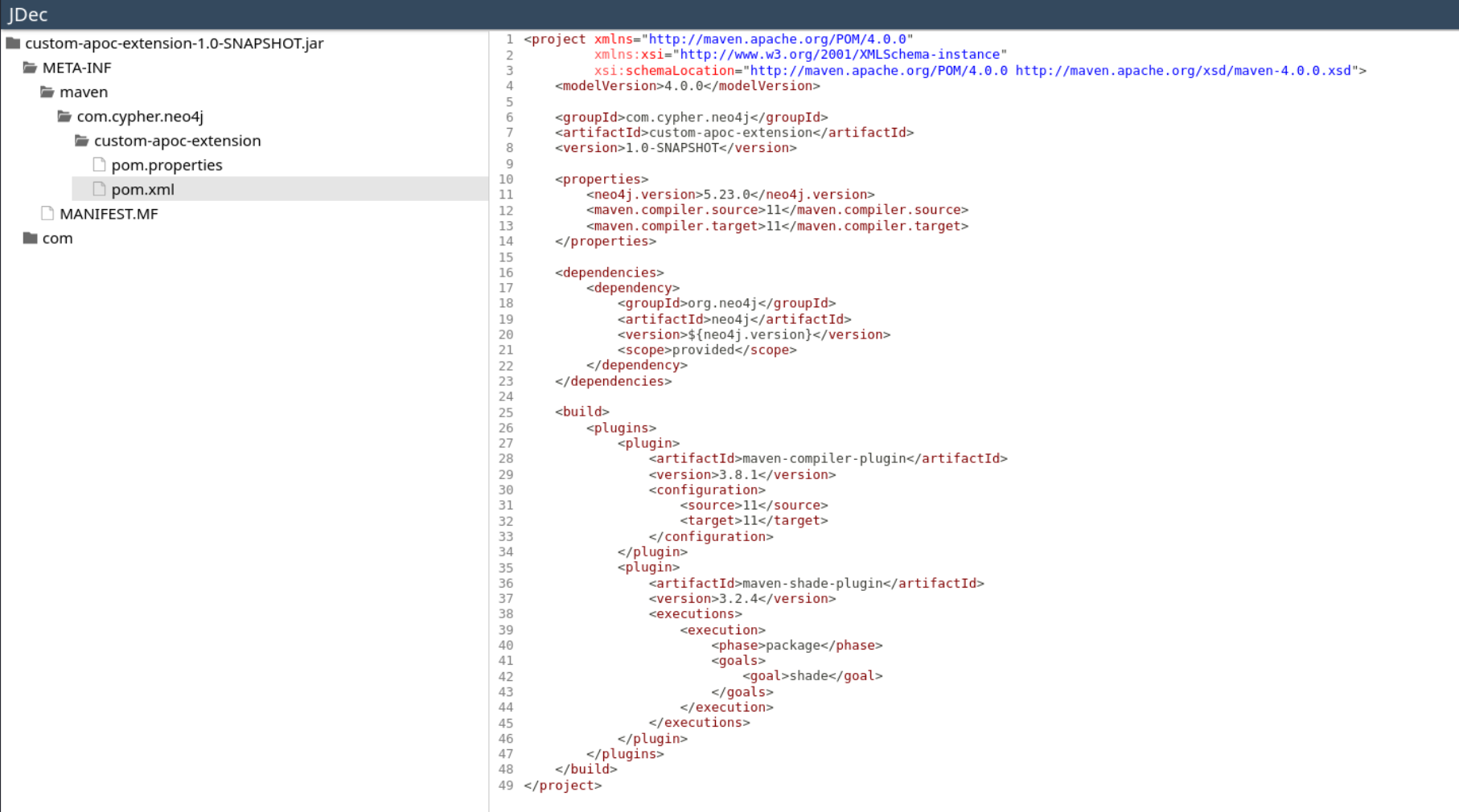Click the goal shade line
The height and width of the screenshot is (812, 1459).
[x=812, y=676]
